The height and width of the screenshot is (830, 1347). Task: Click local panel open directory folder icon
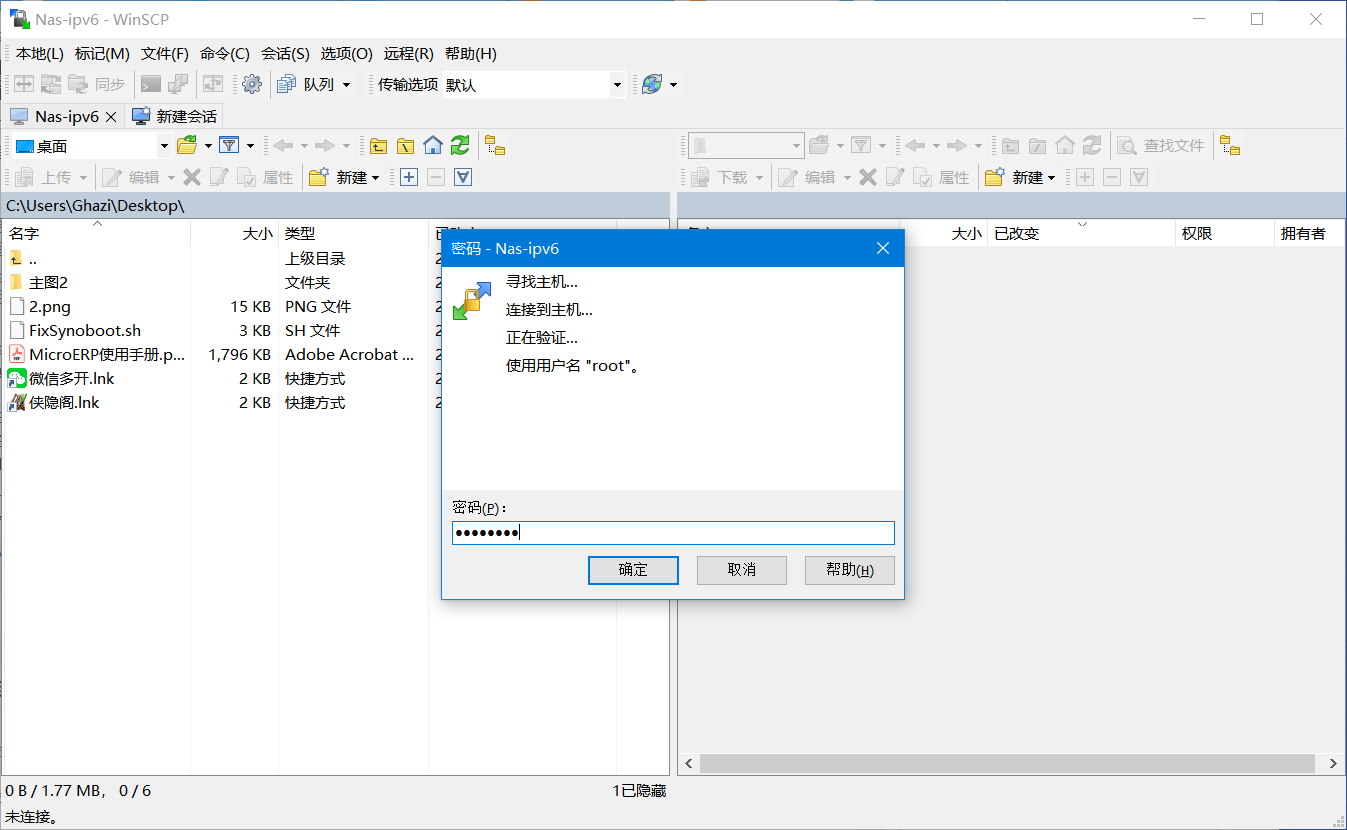187,146
